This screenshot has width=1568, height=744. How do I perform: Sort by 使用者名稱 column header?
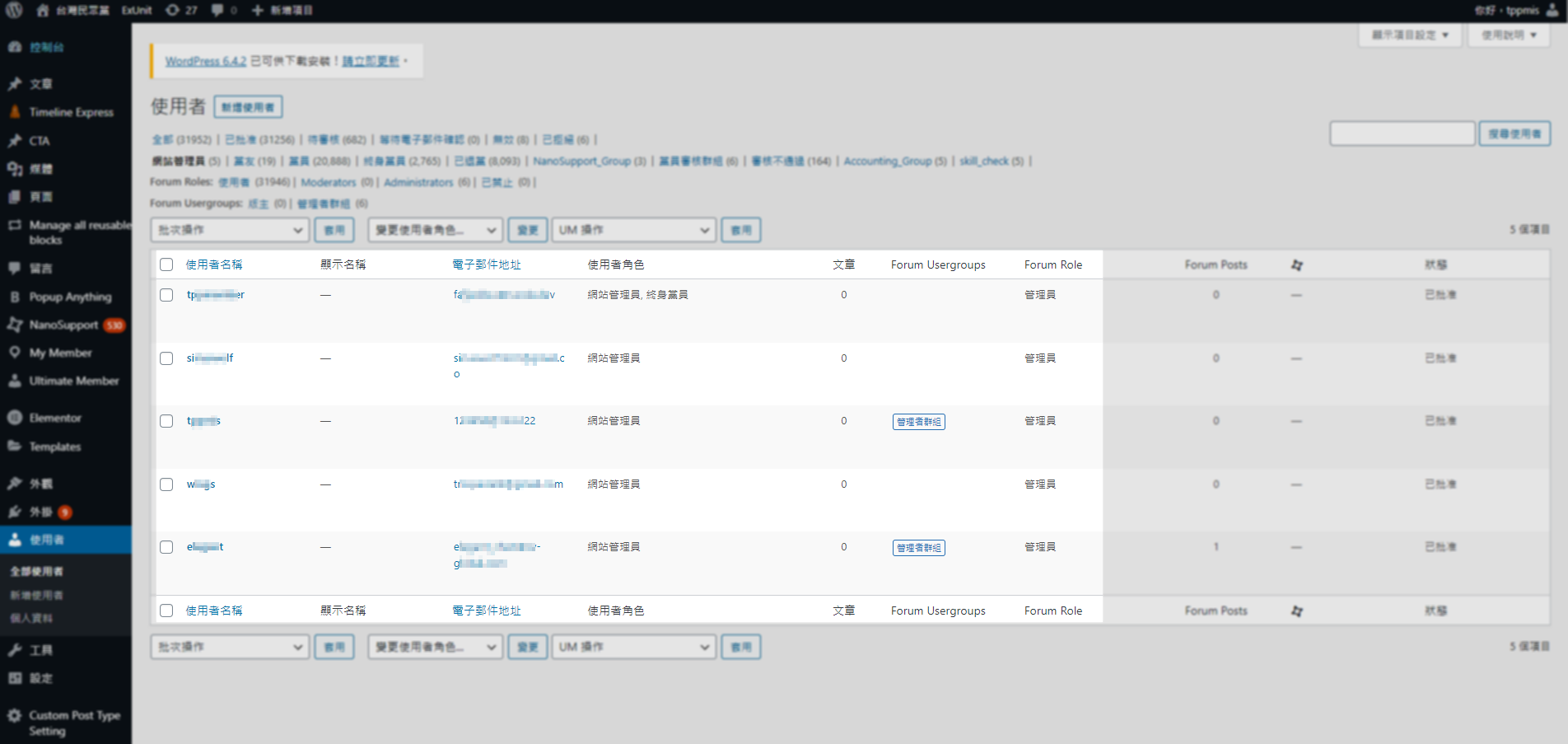point(214,264)
